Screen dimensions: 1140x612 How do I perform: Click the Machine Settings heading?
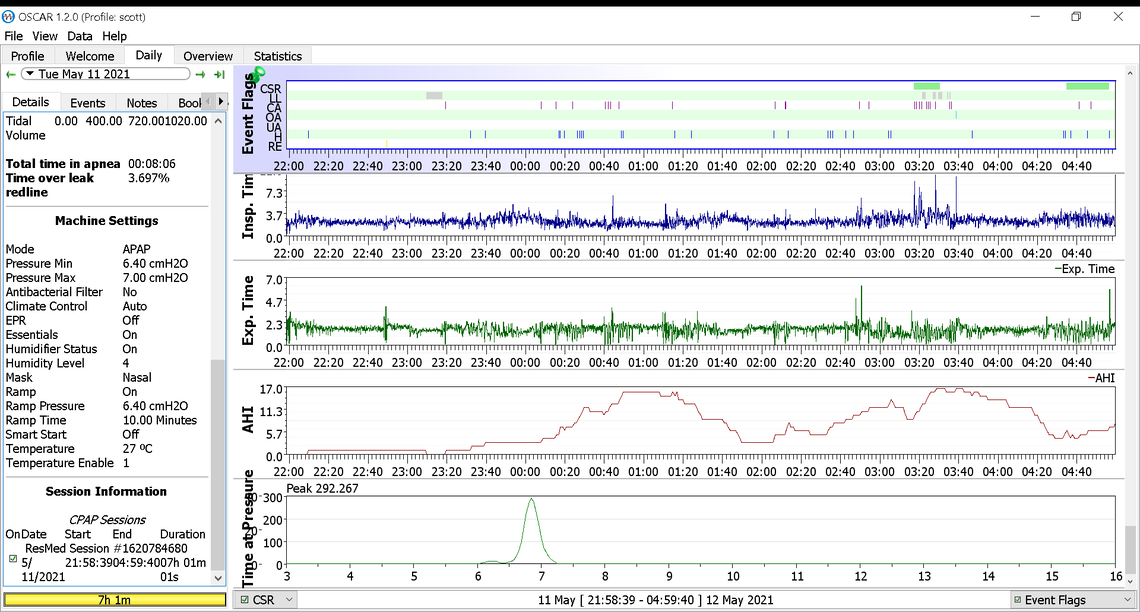click(106, 221)
